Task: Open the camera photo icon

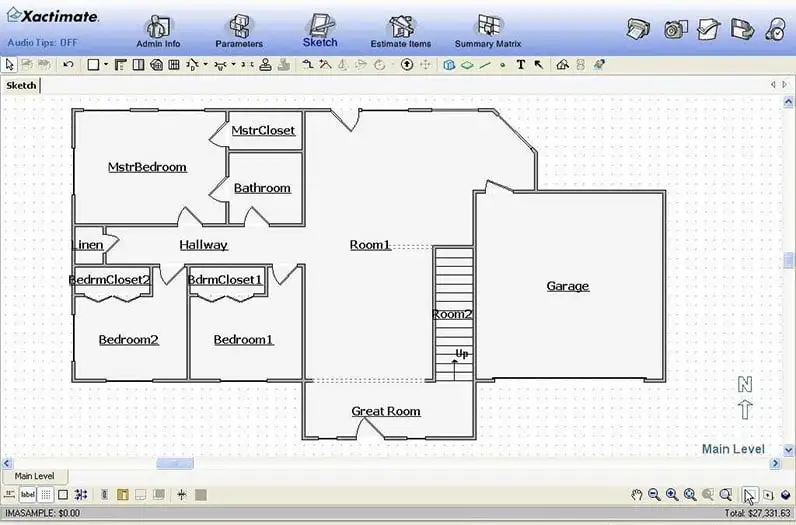Action: click(675, 29)
